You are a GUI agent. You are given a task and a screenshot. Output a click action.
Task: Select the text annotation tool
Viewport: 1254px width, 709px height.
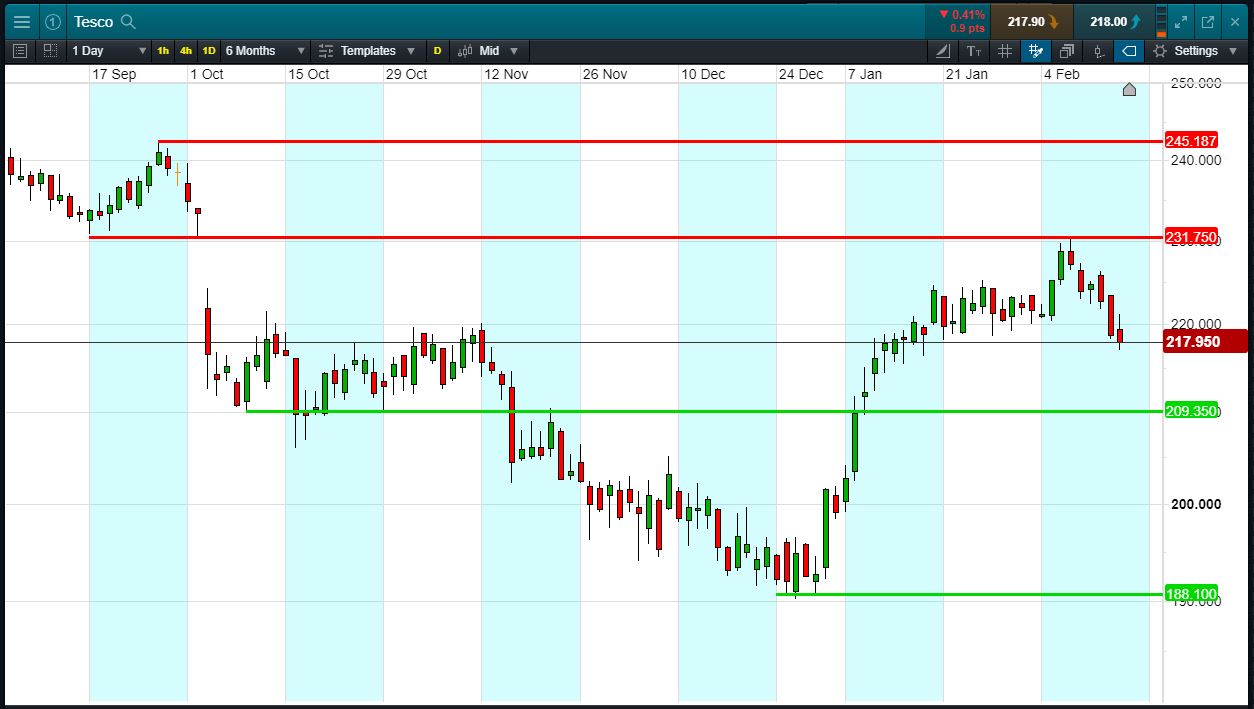pyautogui.click(x=974, y=50)
